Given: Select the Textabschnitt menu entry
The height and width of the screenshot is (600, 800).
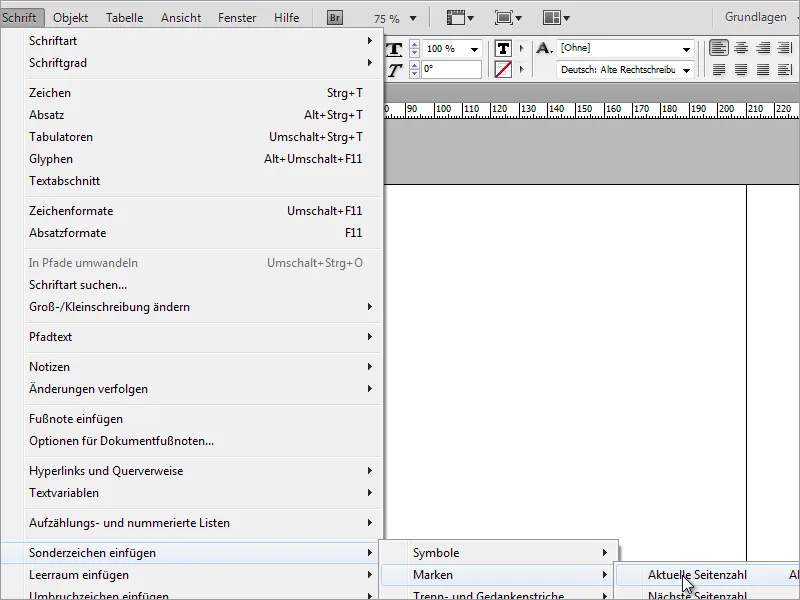Looking at the screenshot, I should (203, 181).
